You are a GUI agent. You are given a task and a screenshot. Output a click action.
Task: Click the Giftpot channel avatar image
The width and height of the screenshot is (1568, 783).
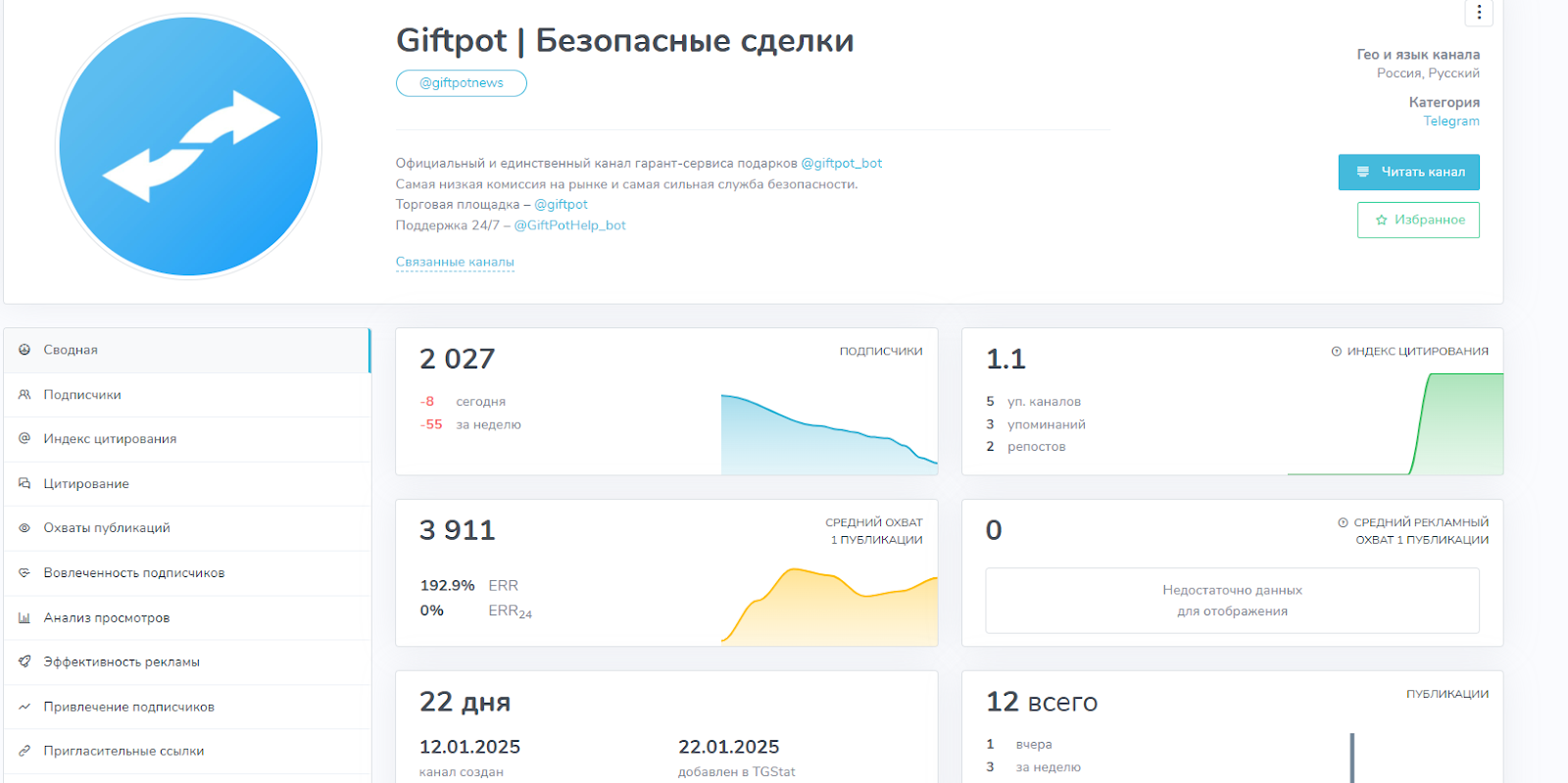click(188, 147)
